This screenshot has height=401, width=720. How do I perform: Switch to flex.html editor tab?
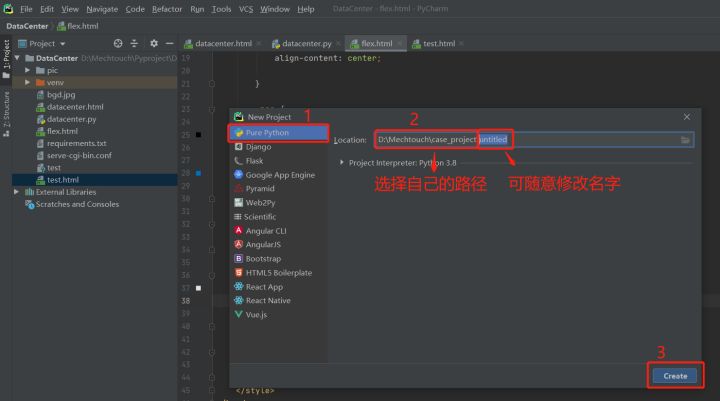pos(376,44)
